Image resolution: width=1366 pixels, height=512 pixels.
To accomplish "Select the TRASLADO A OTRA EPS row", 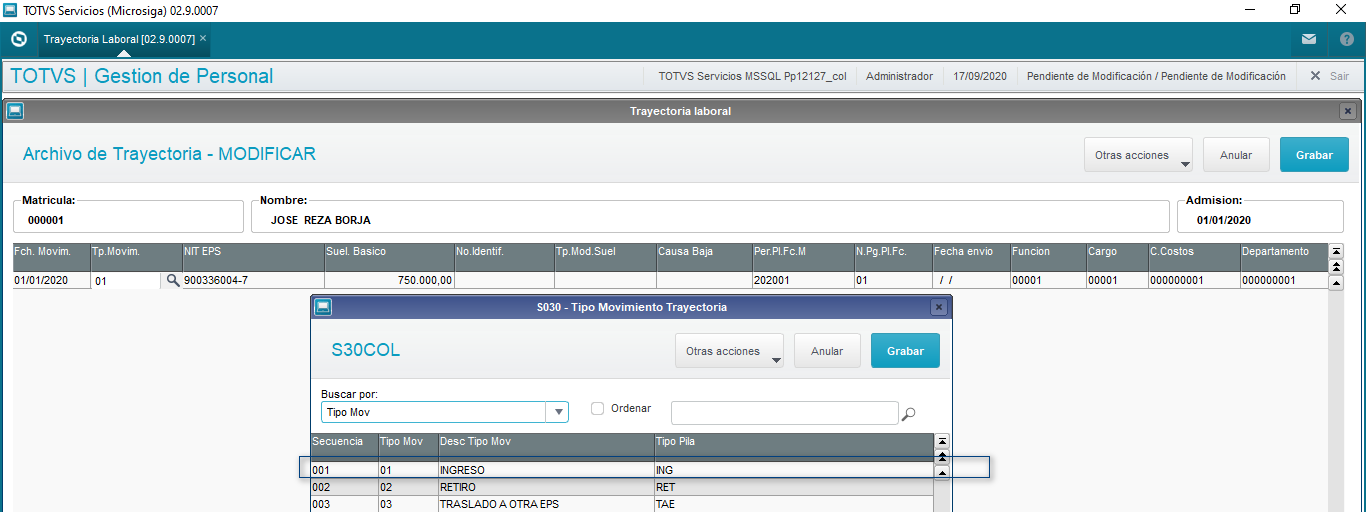I will point(622,505).
